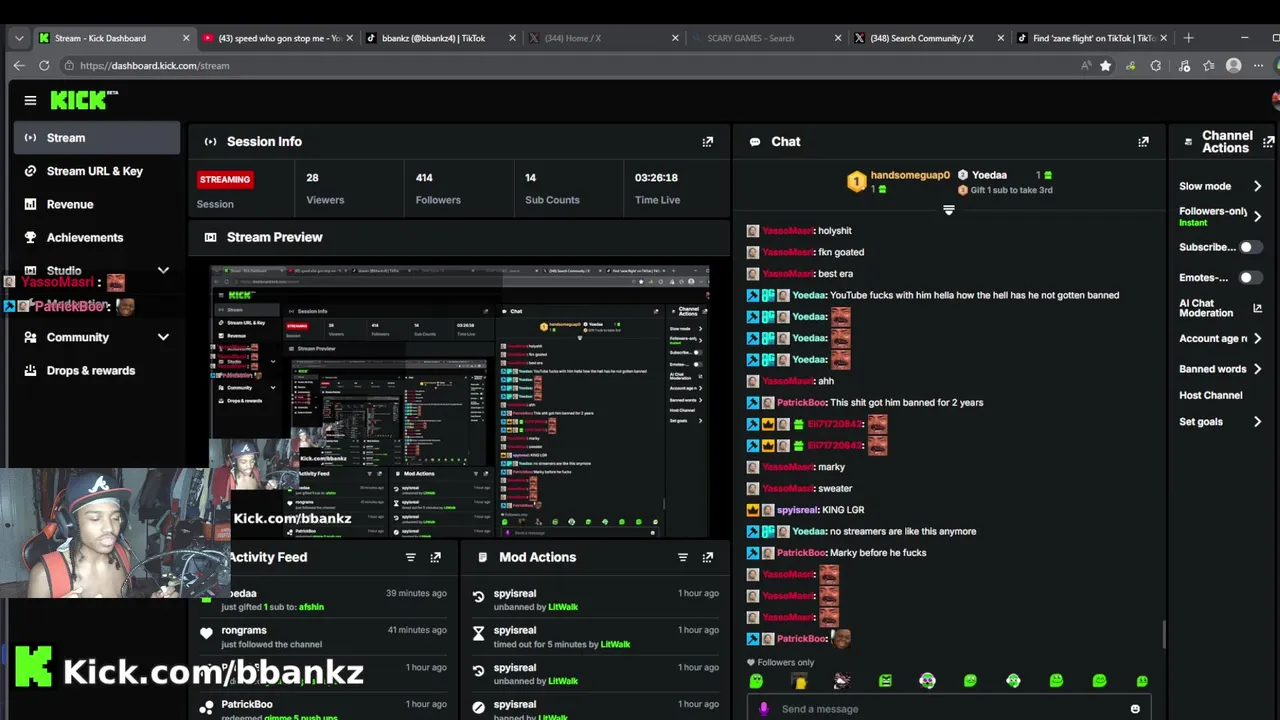The image size is (1280, 720).
Task: Pop out the Activity Feed panel
Action: click(435, 557)
